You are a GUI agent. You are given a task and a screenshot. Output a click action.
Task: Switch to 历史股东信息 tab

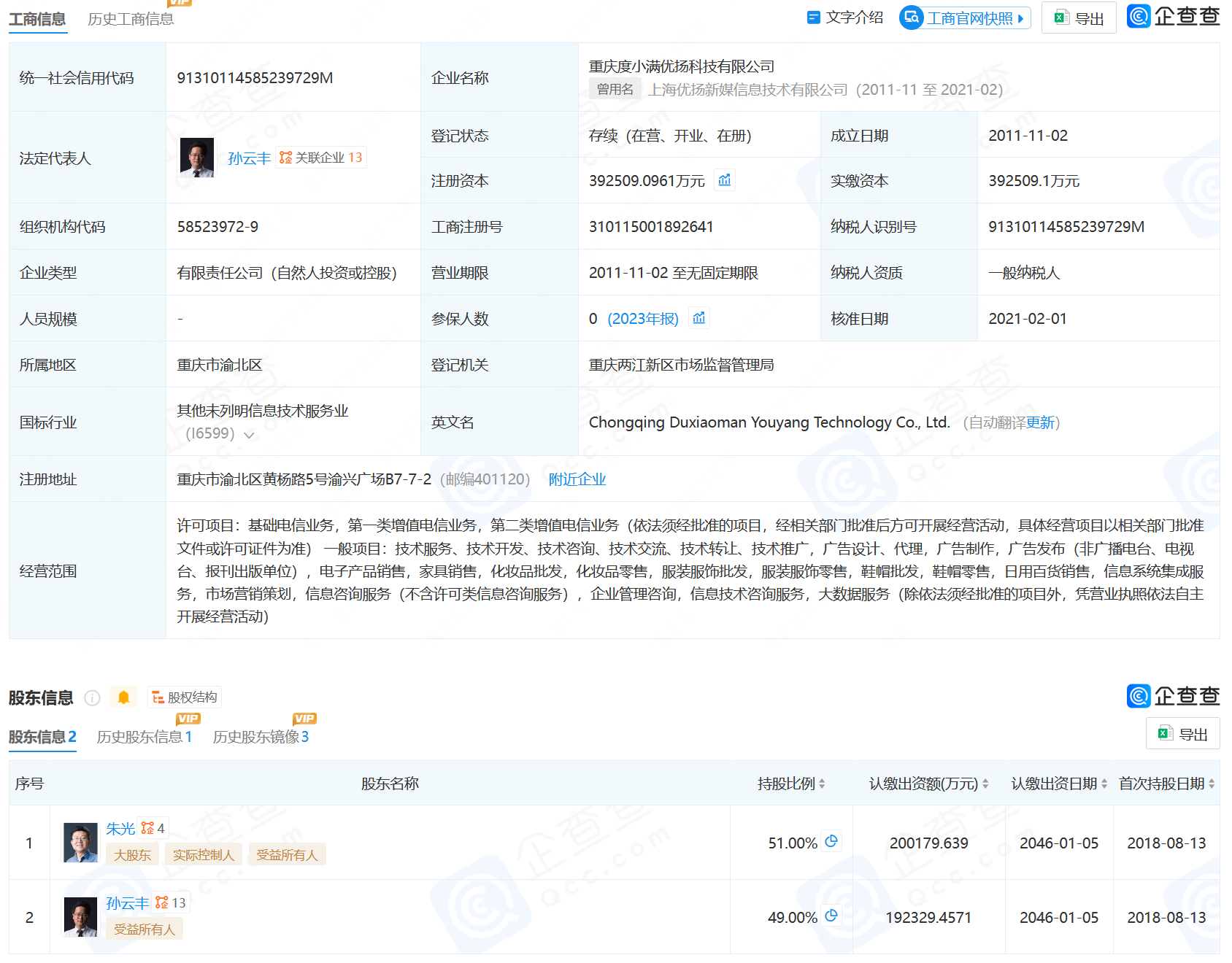[x=144, y=737]
